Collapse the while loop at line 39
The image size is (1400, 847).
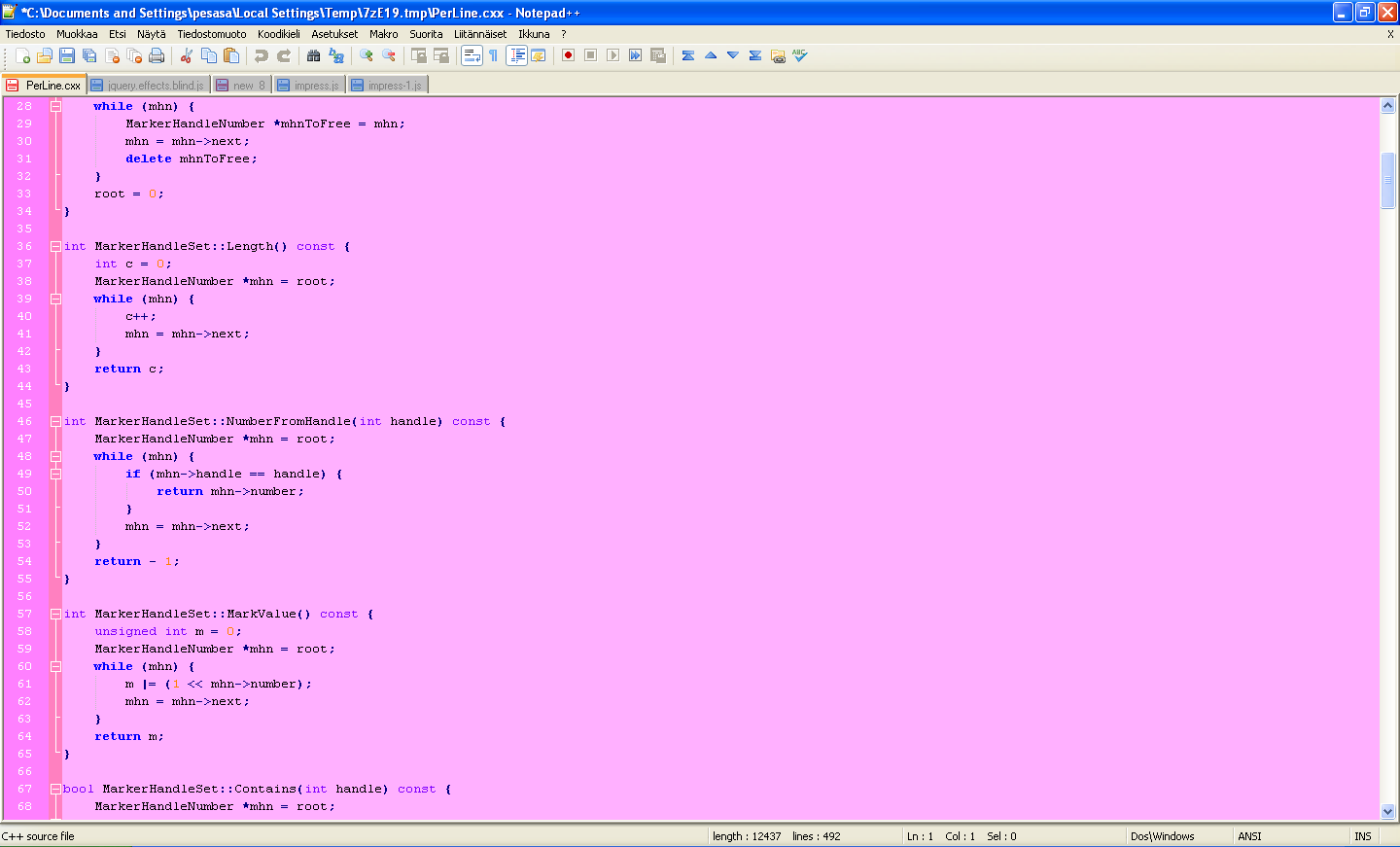click(55, 299)
